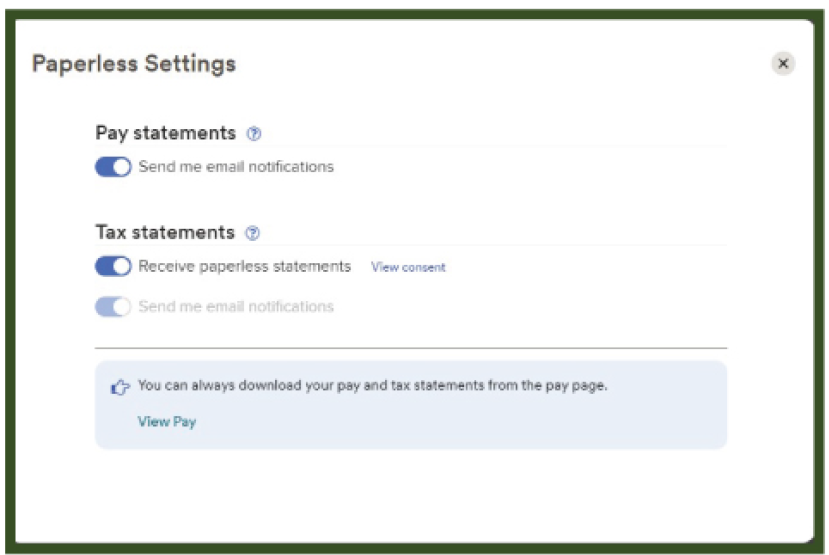Turn off Receive paperless statements toggle
Image resolution: width=829 pixels, height=555 pixels.
(113, 267)
